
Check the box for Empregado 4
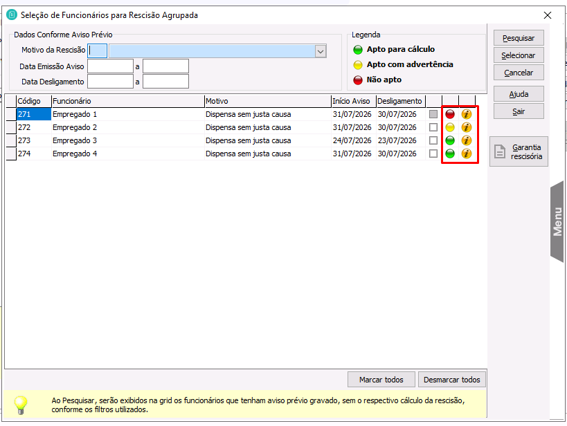(x=433, y=154)
